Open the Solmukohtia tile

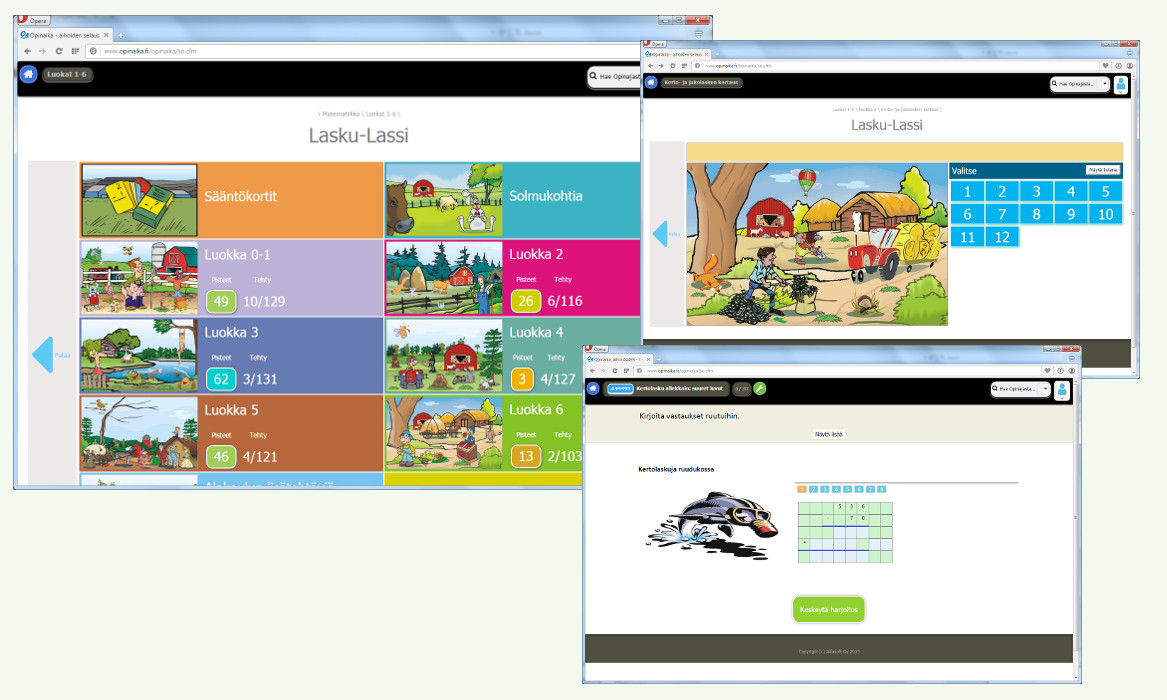coord(512,200)
